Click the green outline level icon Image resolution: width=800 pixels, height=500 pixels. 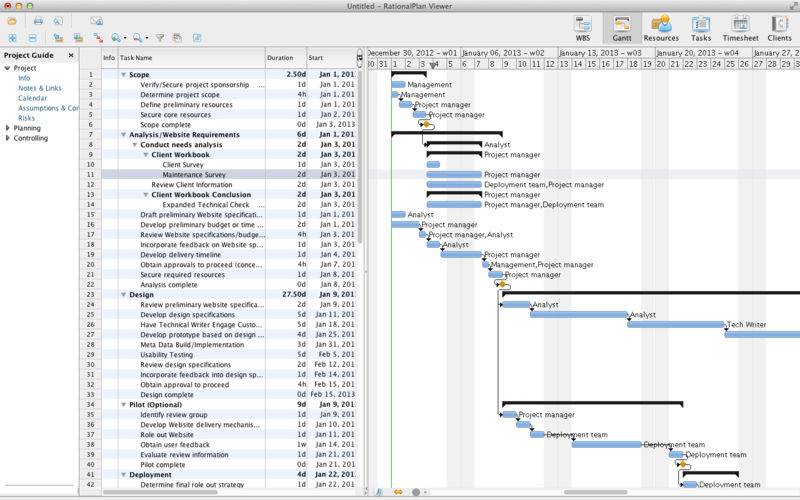(x=78, y=38)
